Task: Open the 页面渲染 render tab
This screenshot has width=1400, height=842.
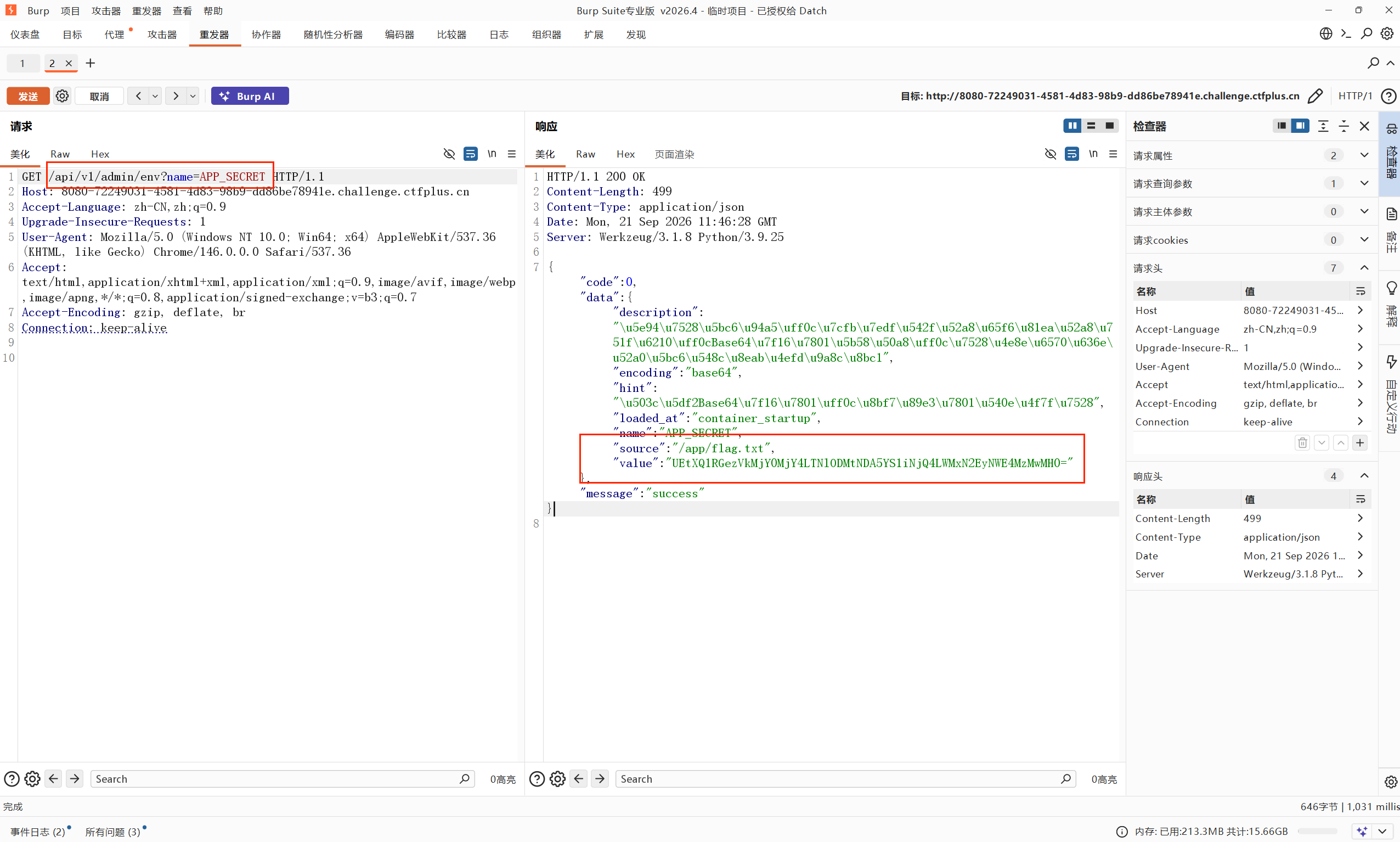Action: tap(674, 154)
